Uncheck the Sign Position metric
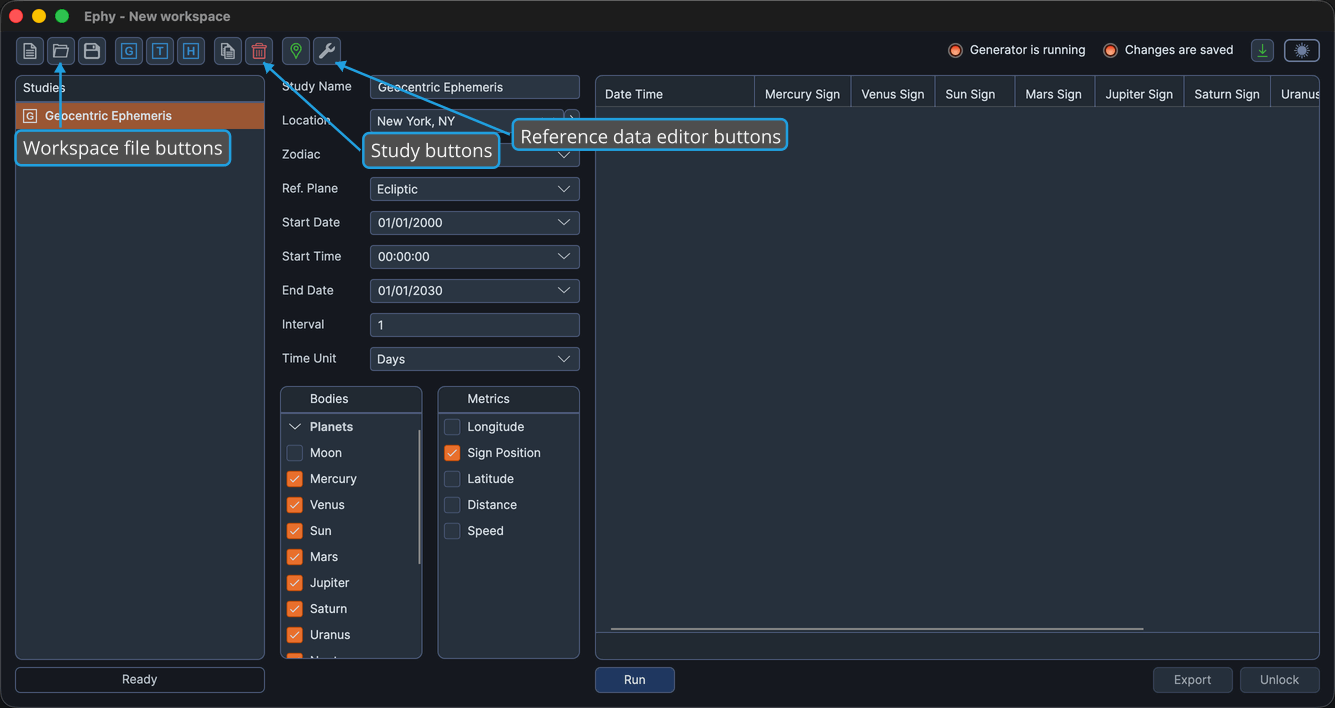The image size is (1335, 708). coord(452,453)
